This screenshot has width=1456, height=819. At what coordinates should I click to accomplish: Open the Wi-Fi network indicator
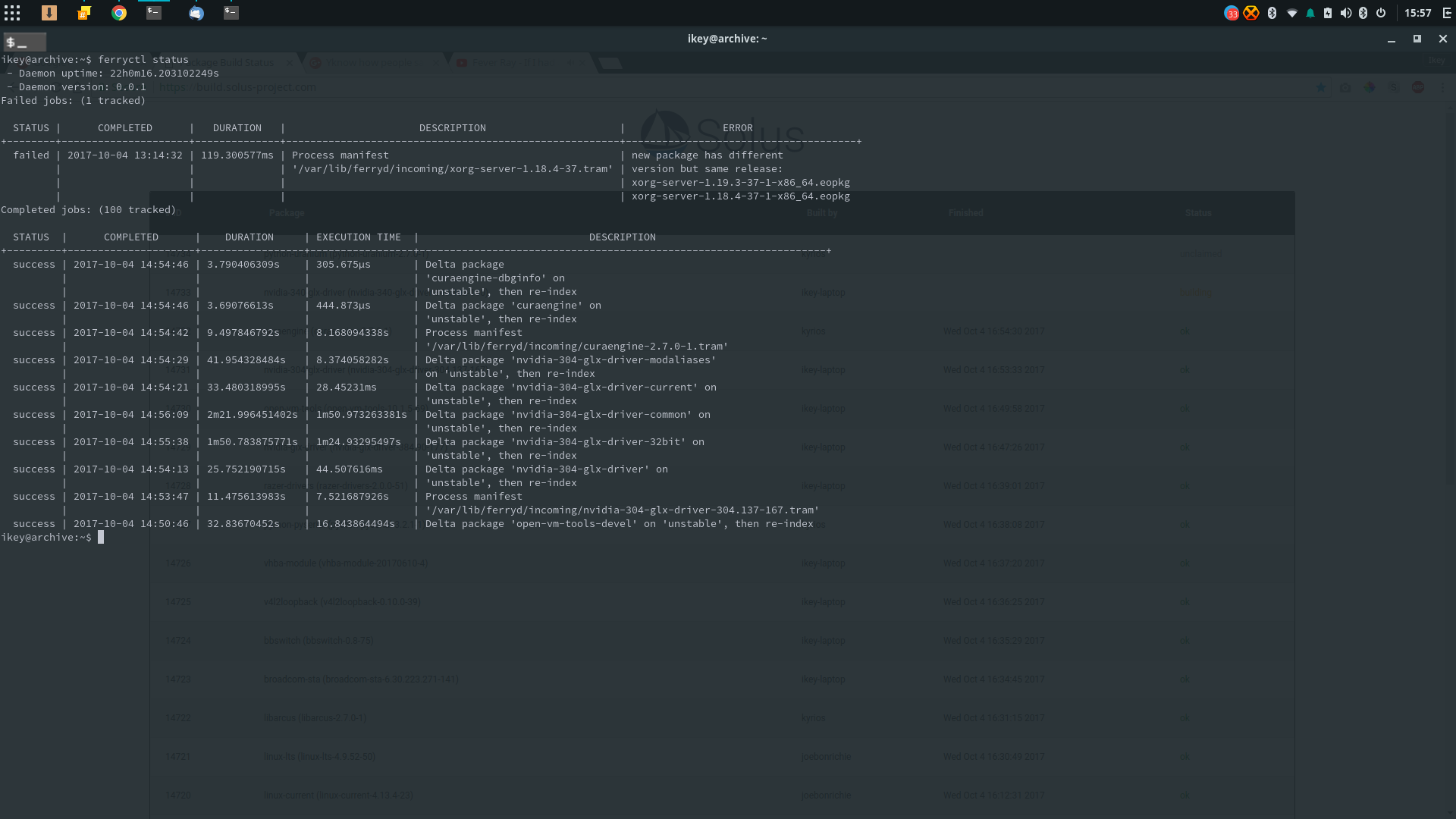[1291, 13]
